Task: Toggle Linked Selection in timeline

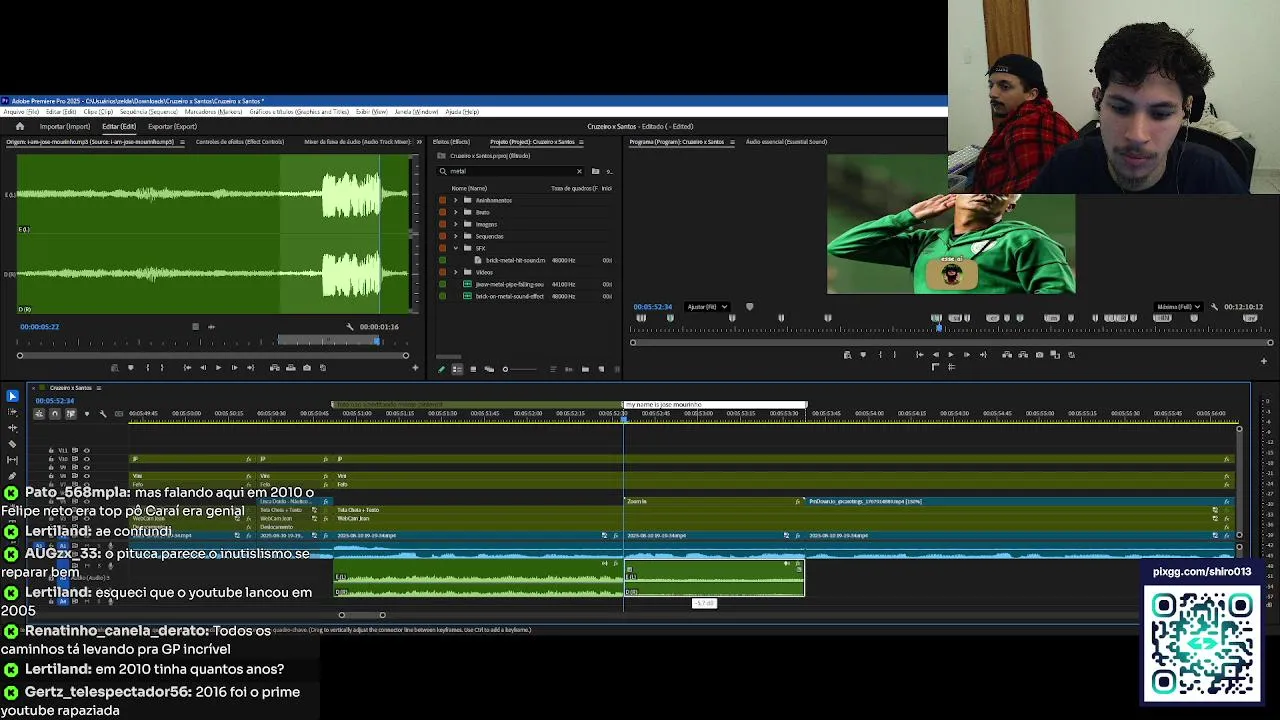Action: tap(71, 414)
